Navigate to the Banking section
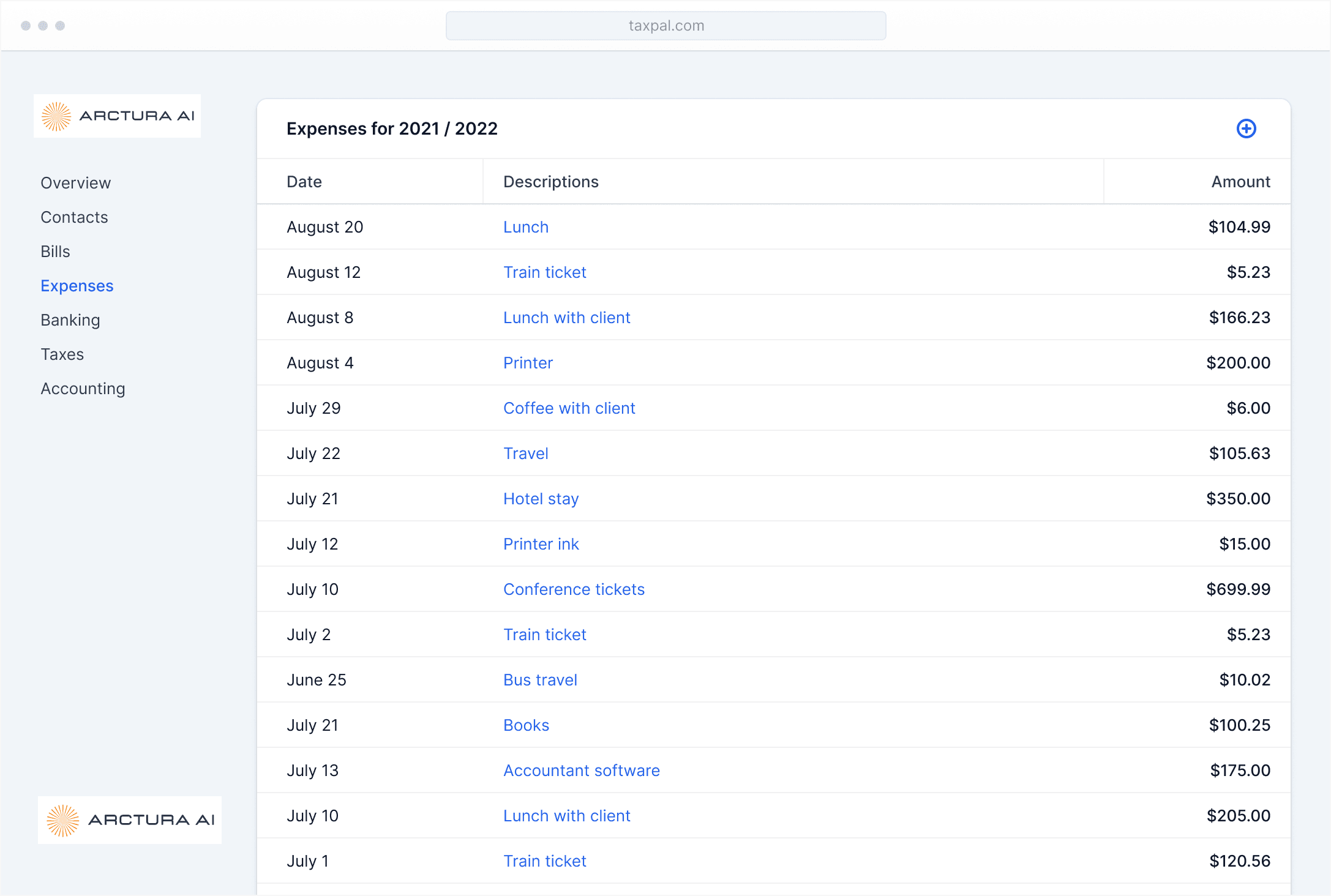The height and width of the screenshot is (896, 1331). click(70, 320)
